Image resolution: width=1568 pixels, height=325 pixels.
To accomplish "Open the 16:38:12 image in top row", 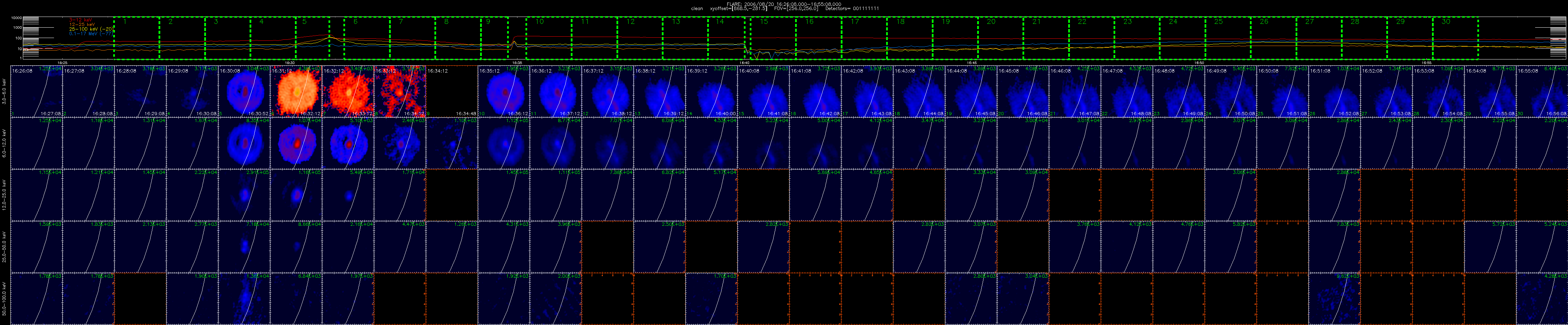I will coord(659,91).
